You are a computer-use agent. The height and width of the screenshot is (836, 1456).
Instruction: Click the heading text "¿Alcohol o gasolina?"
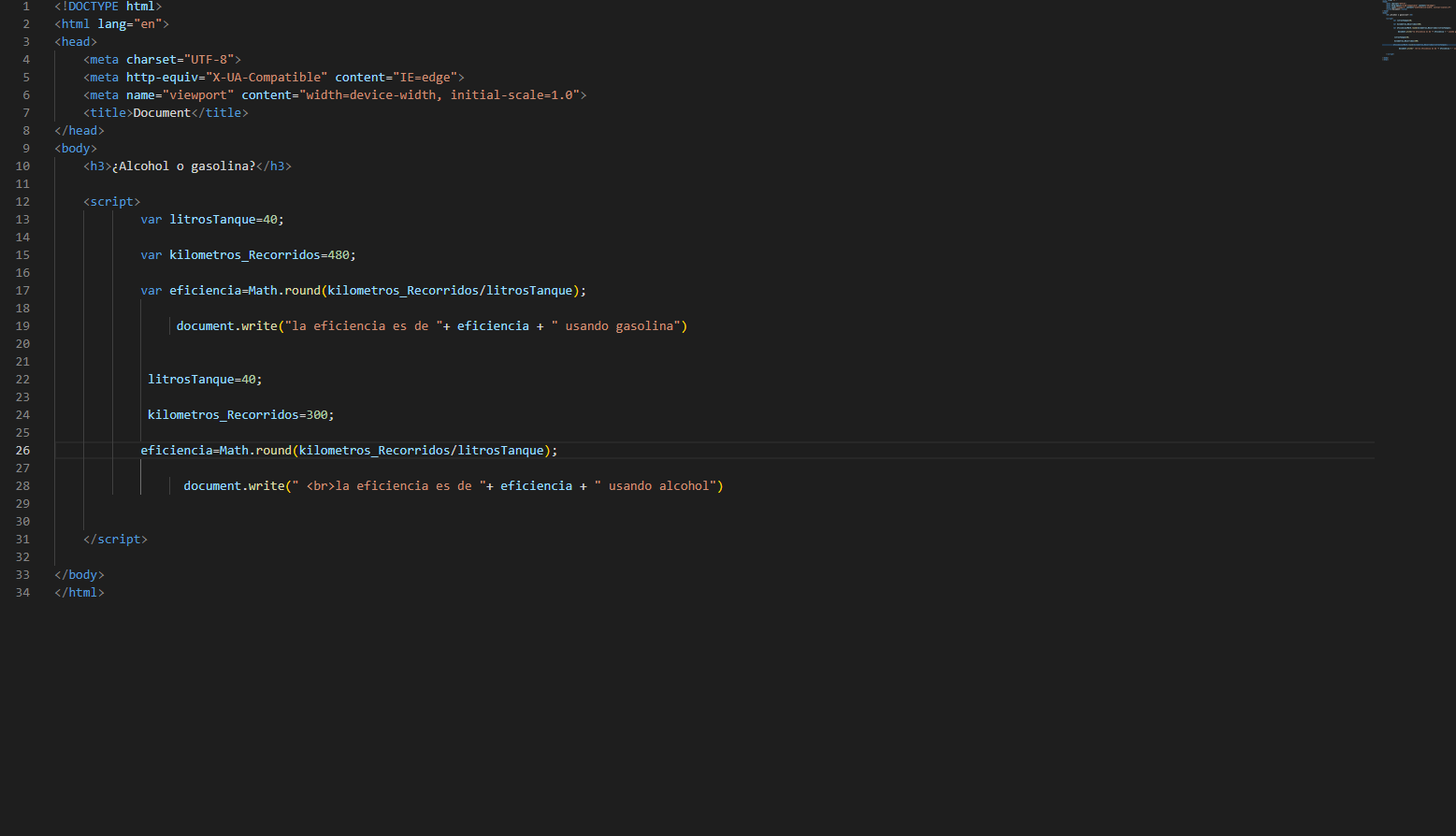tap(183, 166)
